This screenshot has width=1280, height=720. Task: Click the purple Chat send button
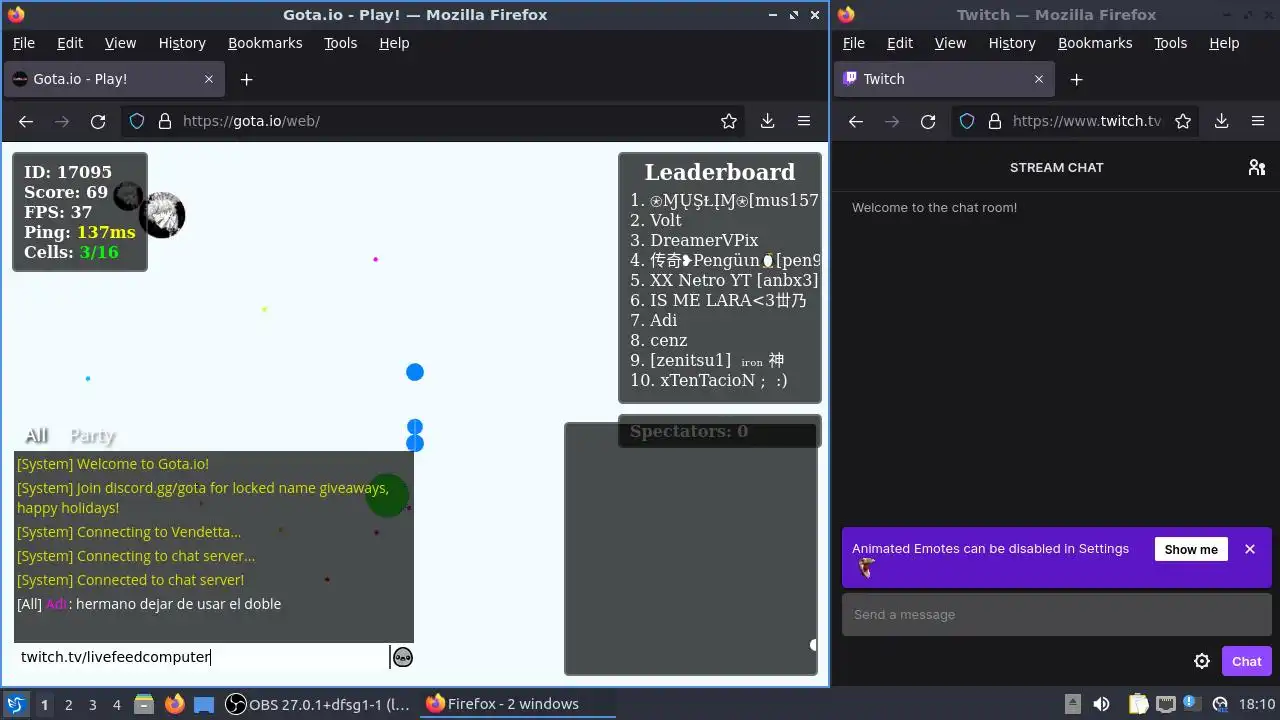(1246, 661)
